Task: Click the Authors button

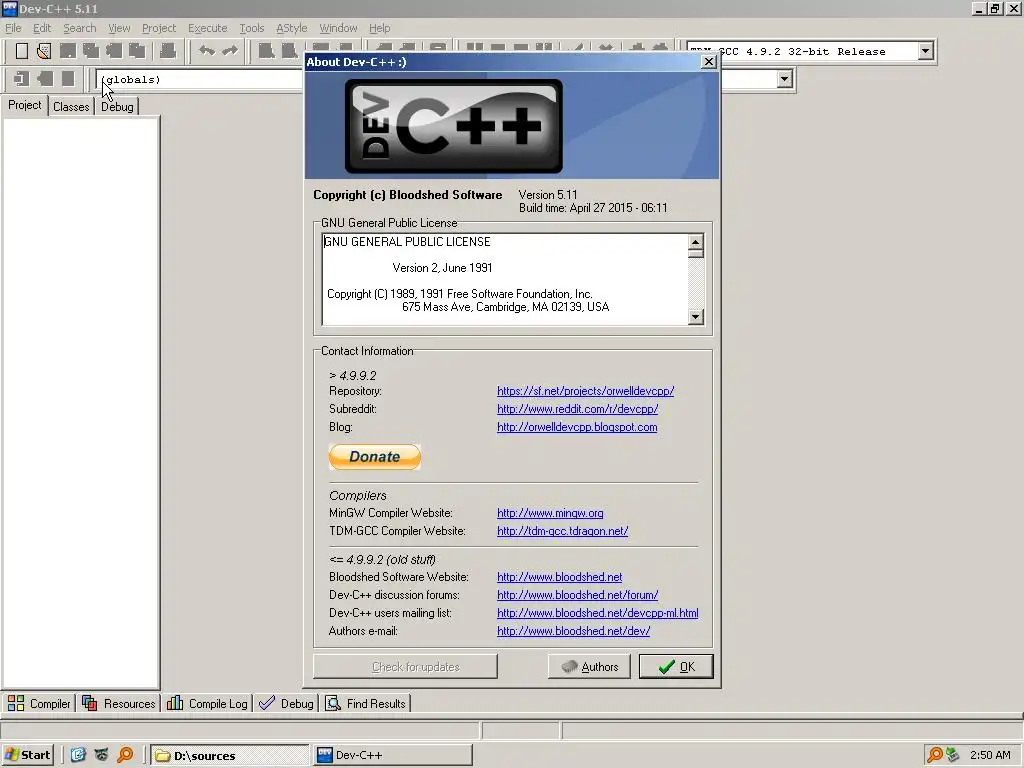Action: (589, 667)
